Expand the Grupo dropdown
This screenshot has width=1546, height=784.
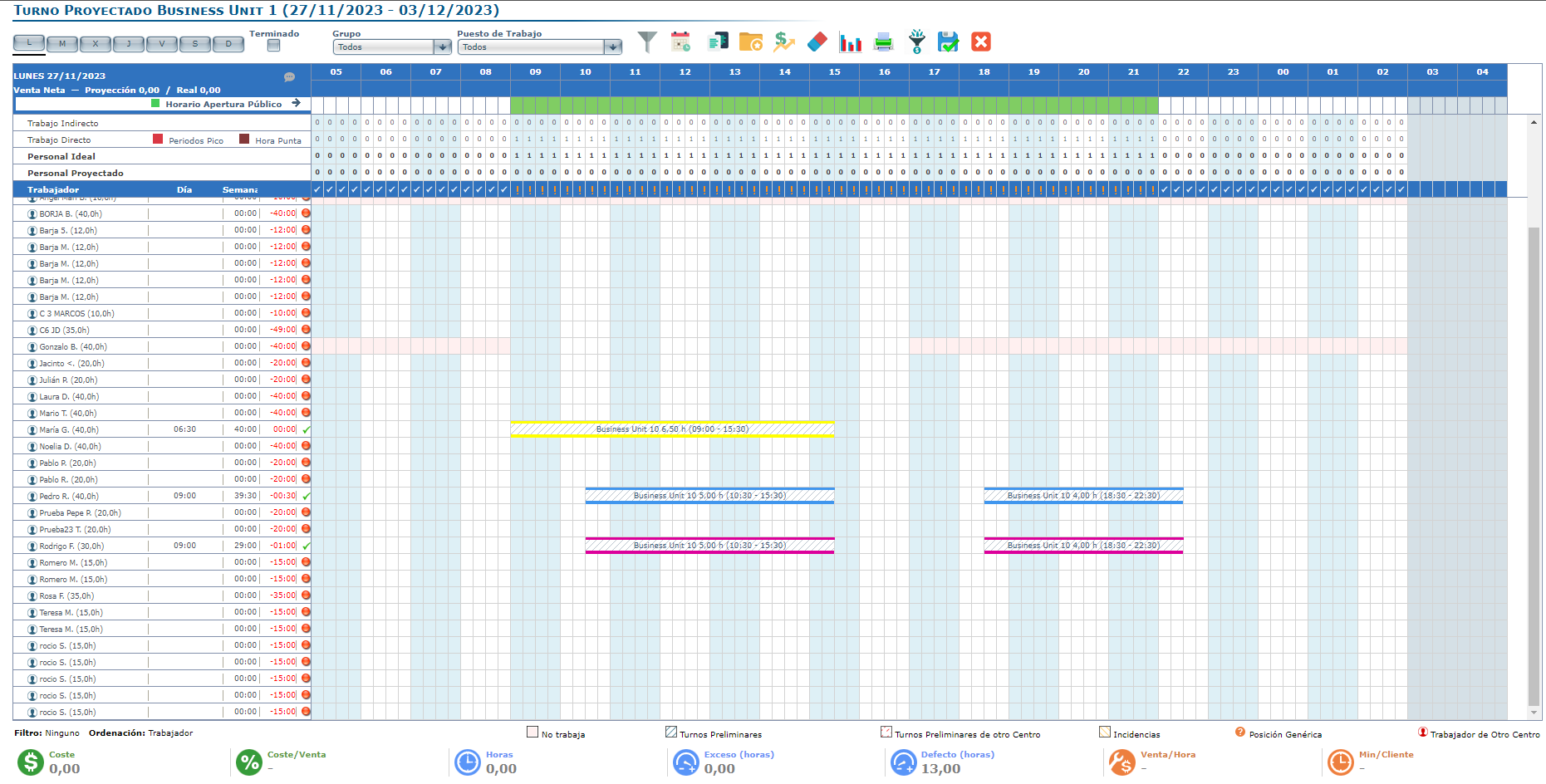pos(443,47)
